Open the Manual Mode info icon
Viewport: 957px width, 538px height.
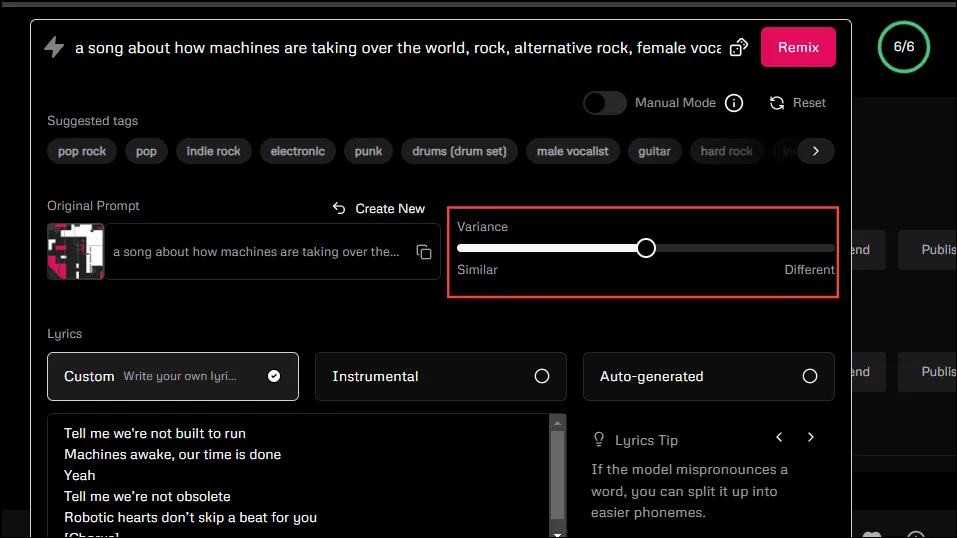pyautogui.click(x=734, y=103)
